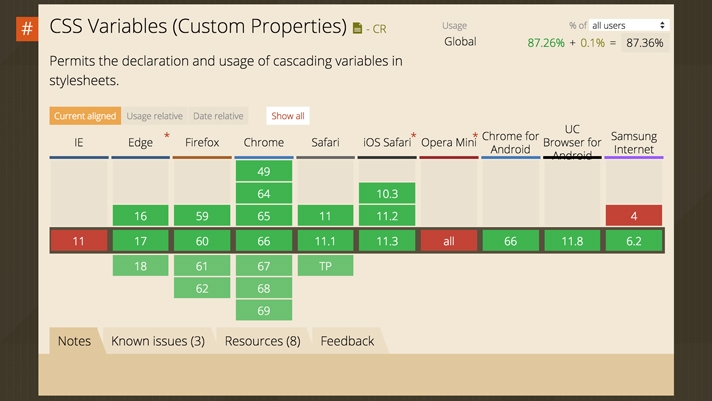Click the 0.1% partial support figure

tap(593, 43)
